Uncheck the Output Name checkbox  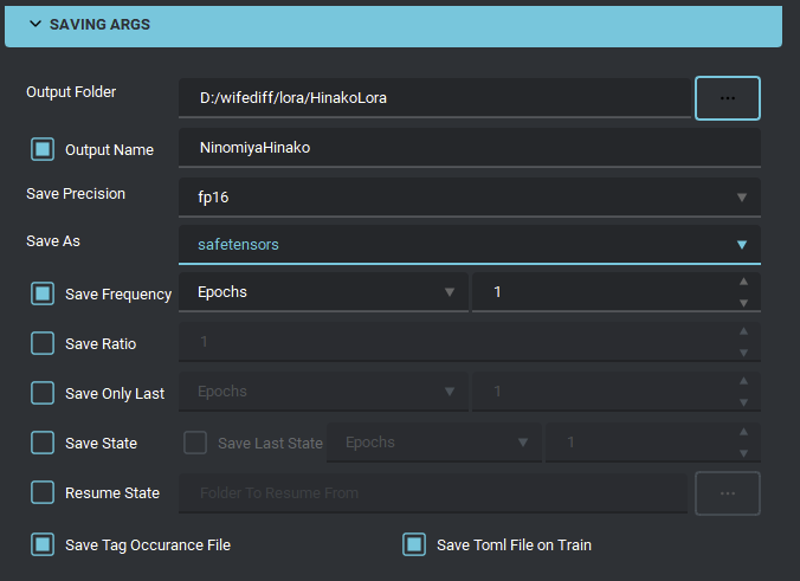tap(42, 149)
